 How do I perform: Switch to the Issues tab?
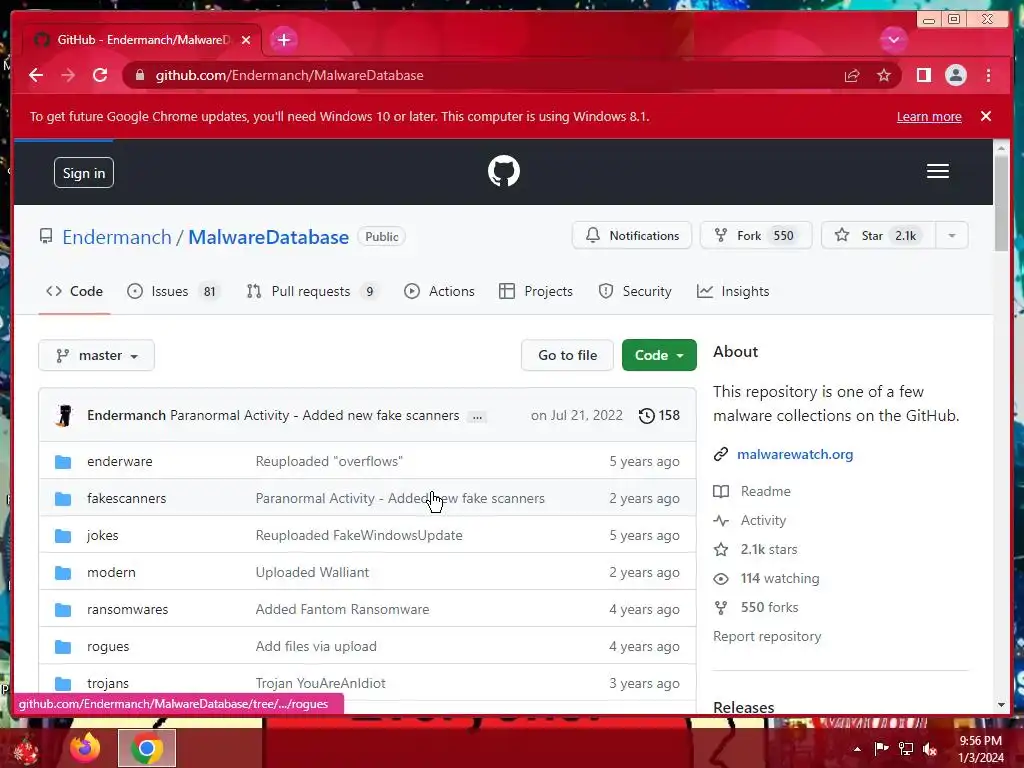[x=174, y=291]
